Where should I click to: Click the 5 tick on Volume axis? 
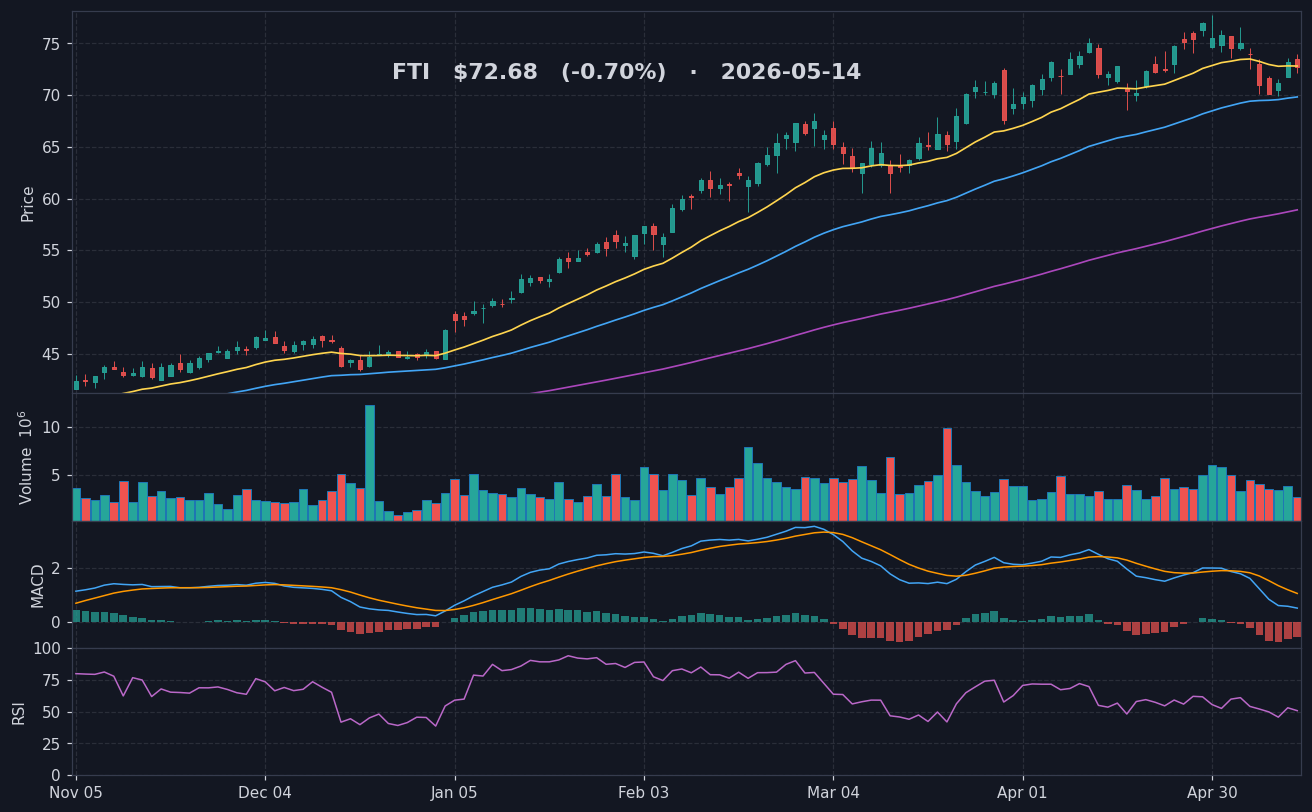pyautogui.click(x=58, y=476)
